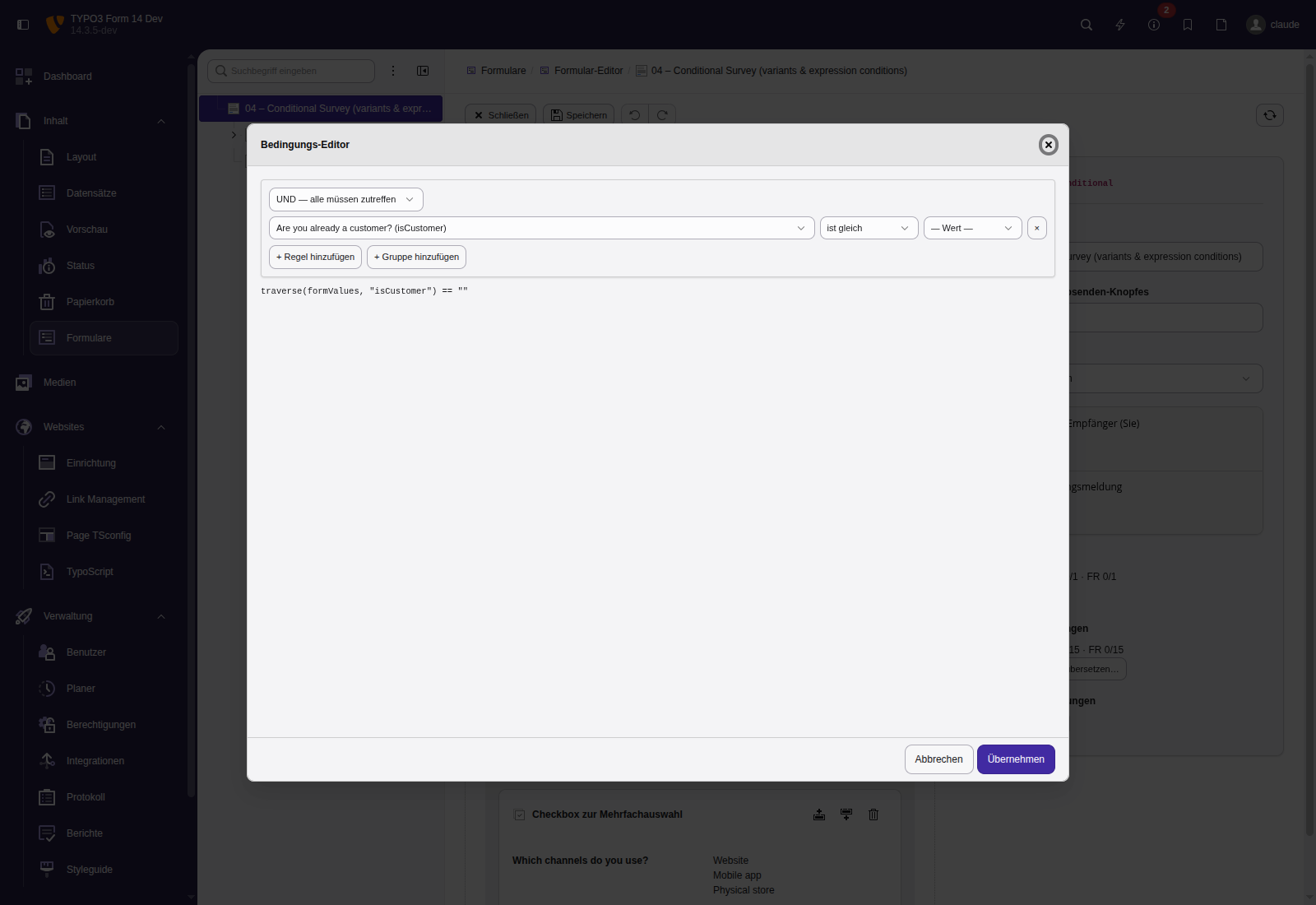Open the Protokoll module
1316x905 pixels.
[104, 797]
